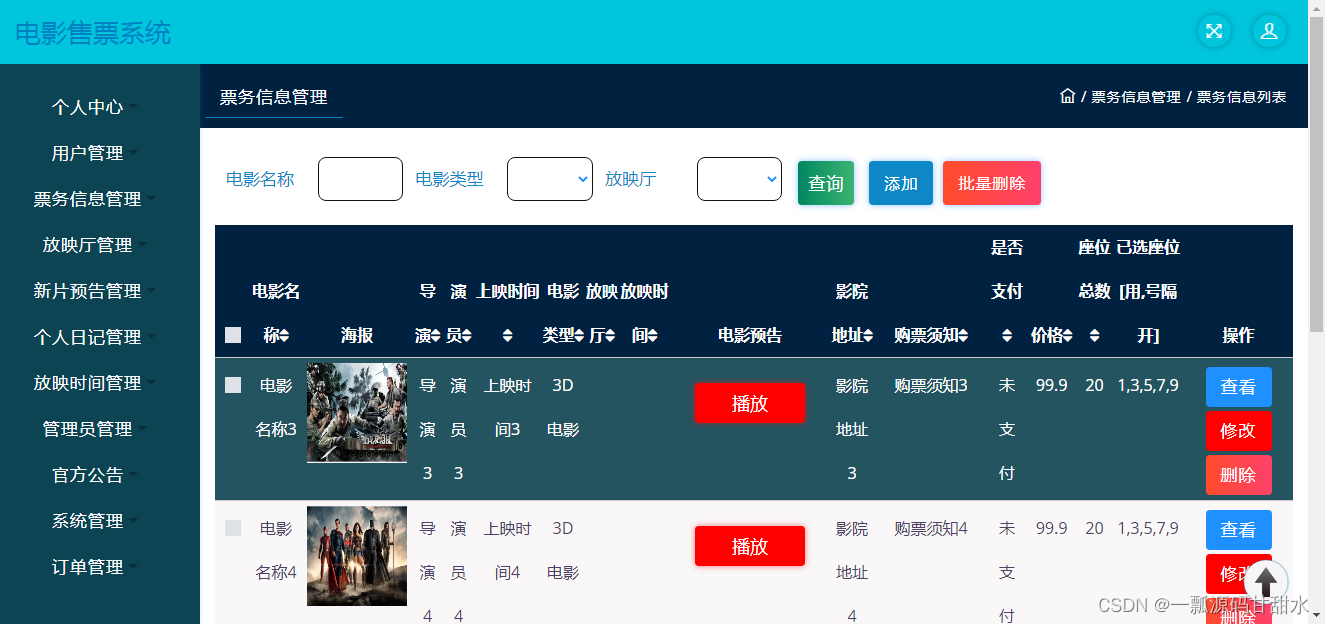Screen dimensions: 1325x624
Task: Sort by 导演 column arrows
Action: [436, 336]
